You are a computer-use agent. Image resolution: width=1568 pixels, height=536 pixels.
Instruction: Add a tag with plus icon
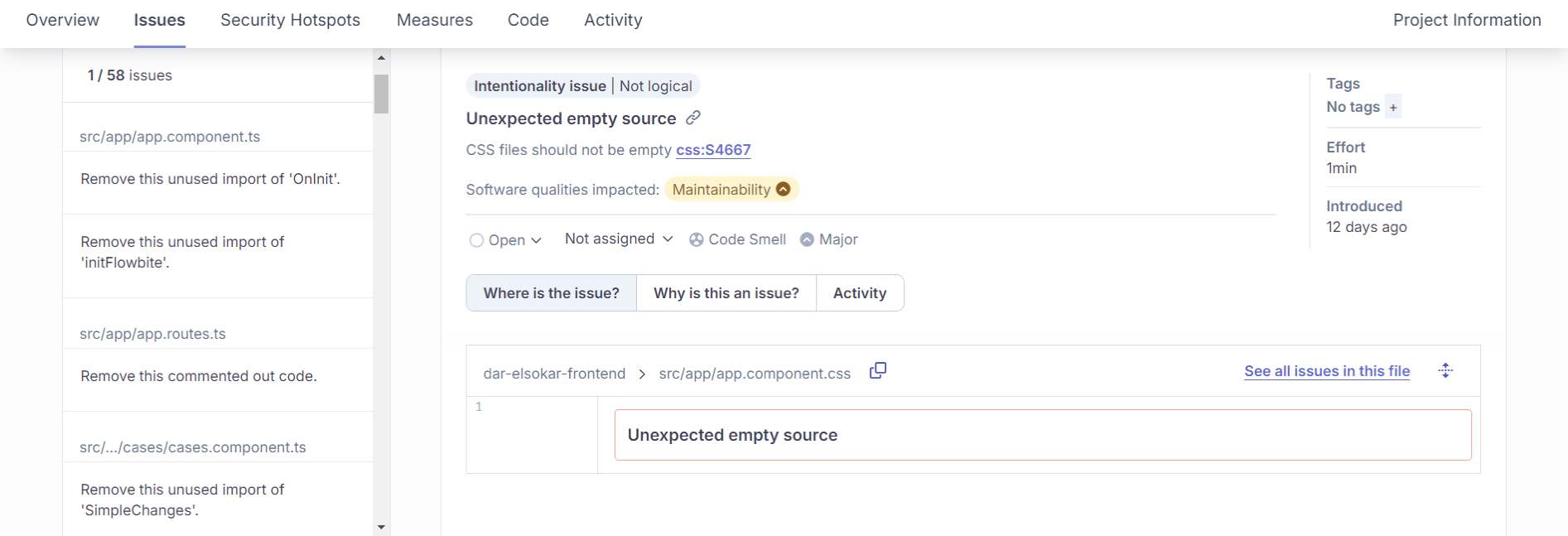coord(1393,107)
